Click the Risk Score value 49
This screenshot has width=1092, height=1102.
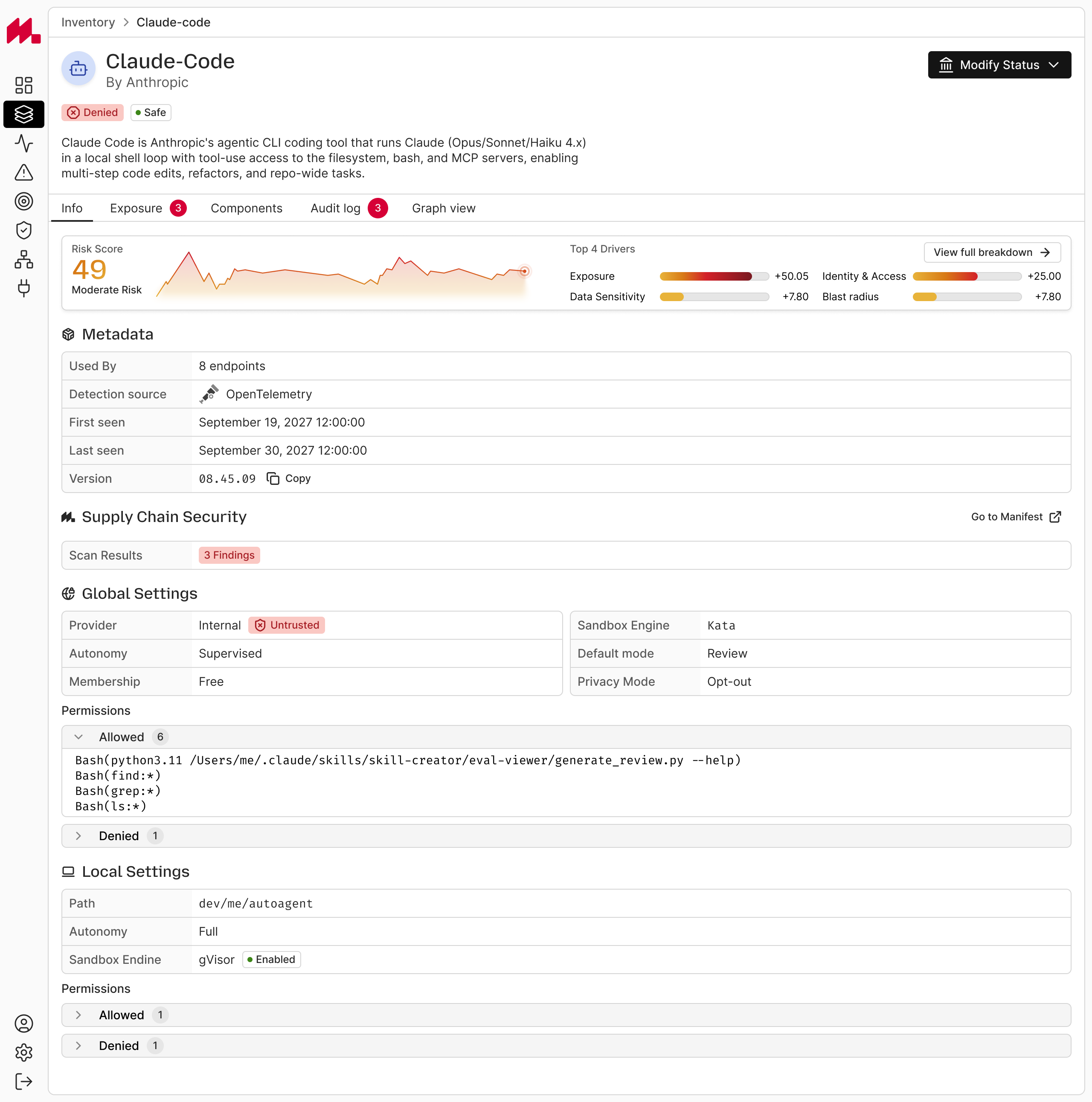point(89,269)
